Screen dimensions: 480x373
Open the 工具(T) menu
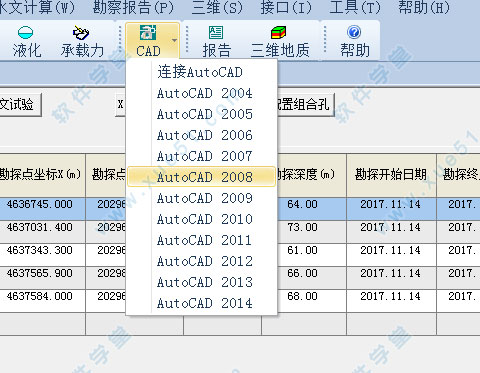tap(355, 8)
